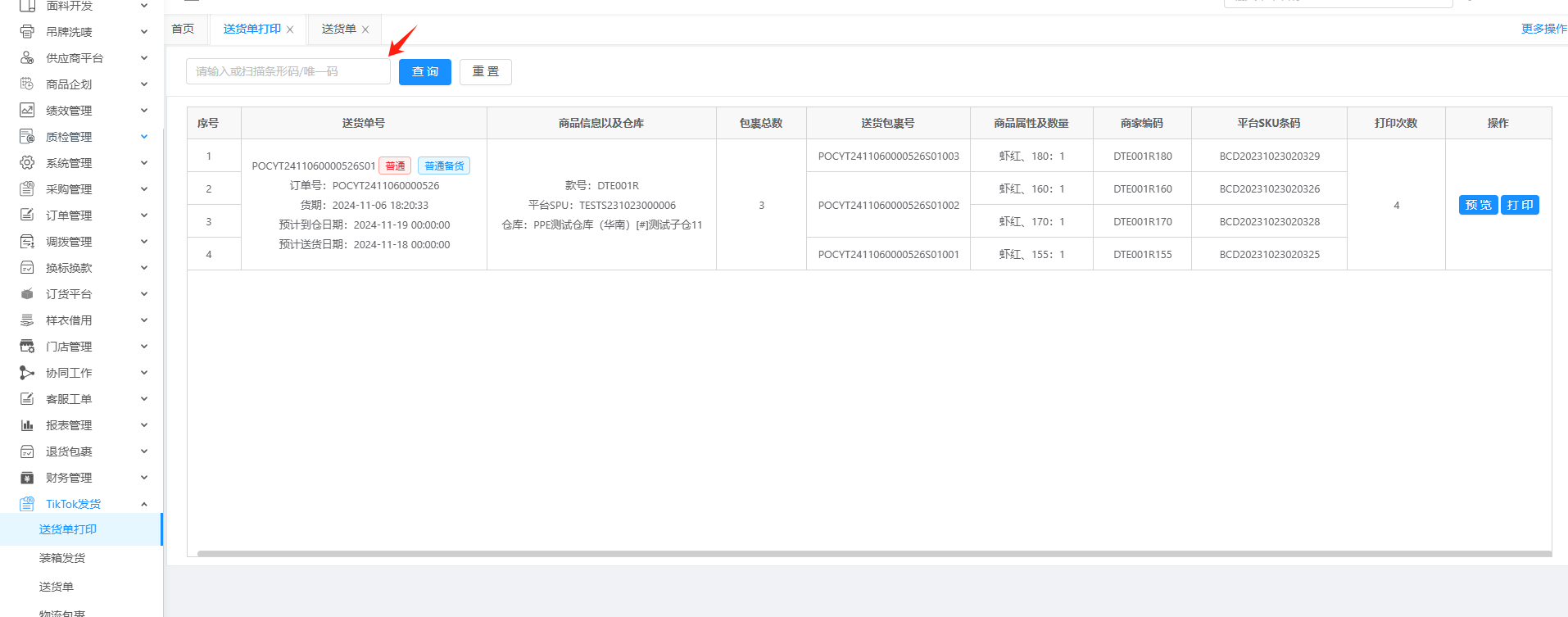This screenshot has height=617, width=1568.
Task: Switch to the 首页 tab
Action: pyautogui.click(x=183, y=29)
